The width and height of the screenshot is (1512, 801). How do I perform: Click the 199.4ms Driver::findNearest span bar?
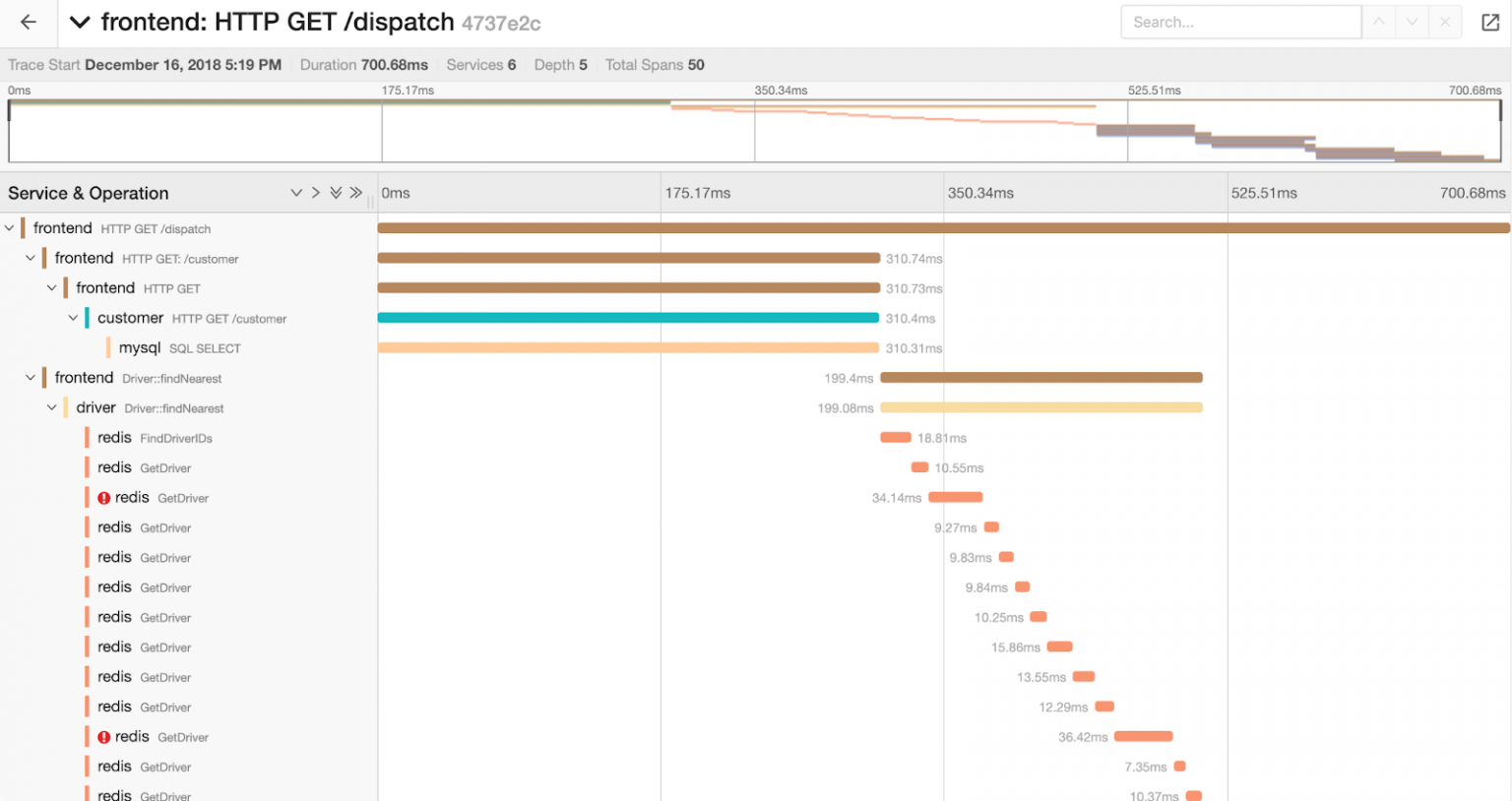(1039, 377)
